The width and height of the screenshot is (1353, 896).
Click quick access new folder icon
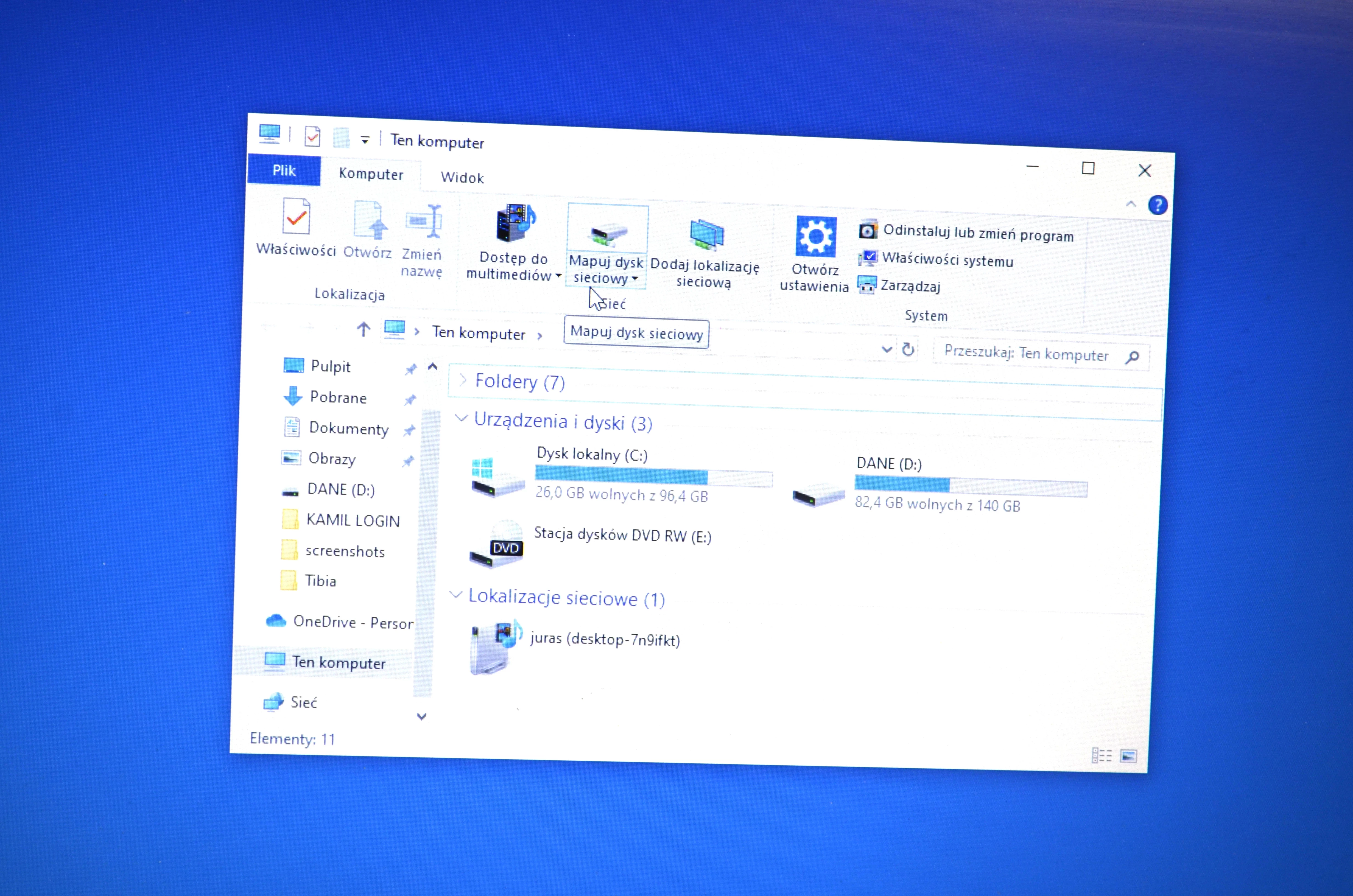[x=341, y=138]
